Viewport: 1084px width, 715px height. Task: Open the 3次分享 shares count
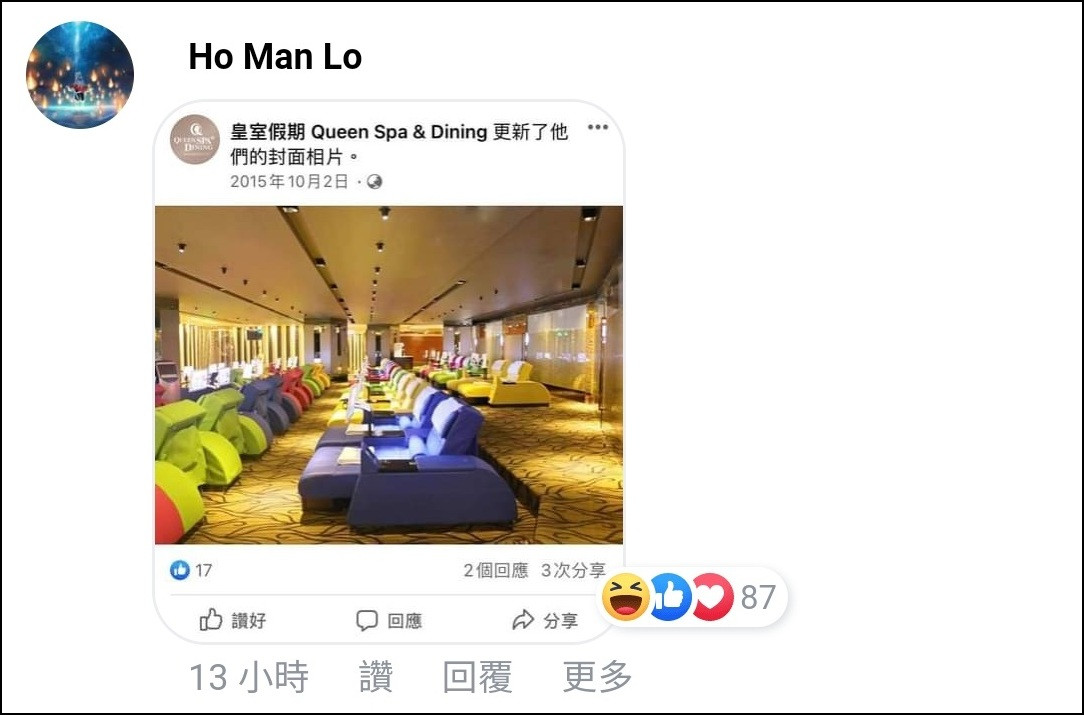[573, 570]
